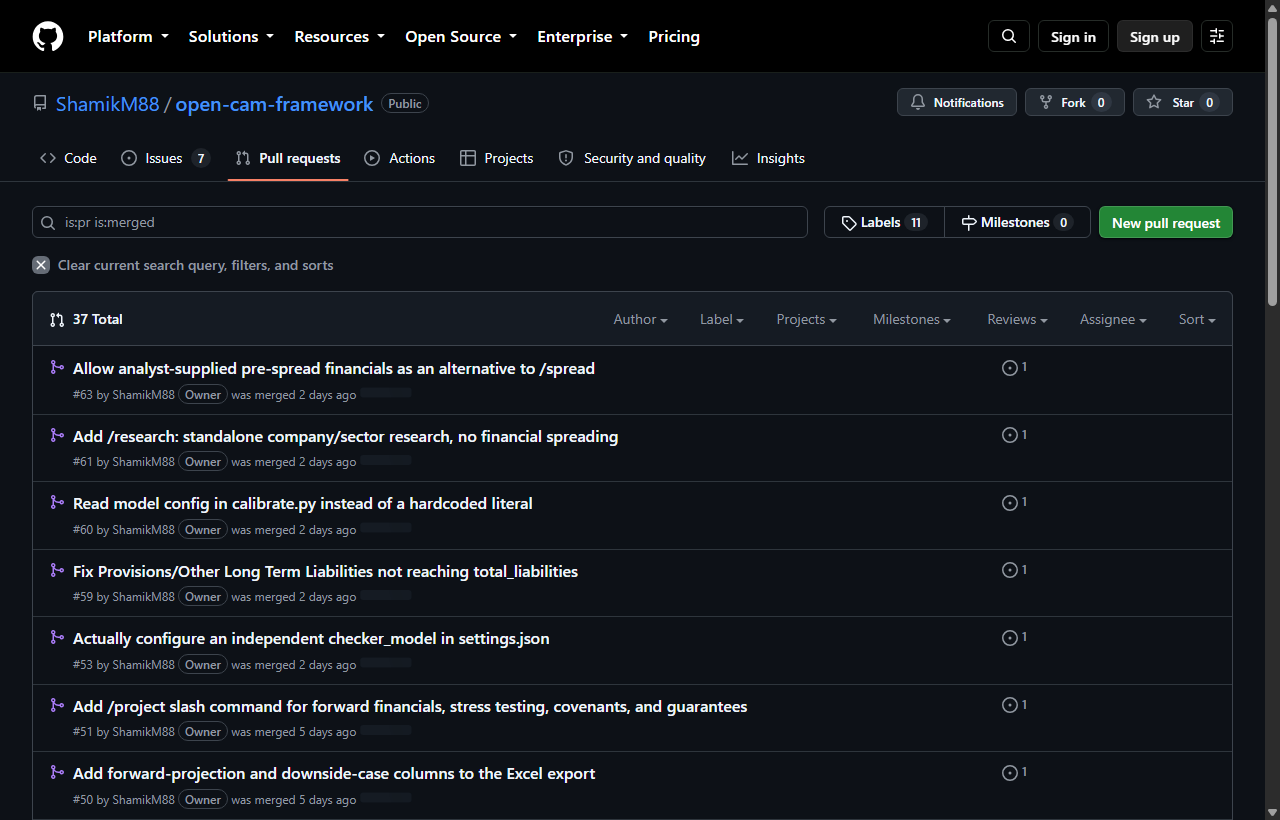Open the ShamikM88 owner link in the repository heading

[108, 104]
